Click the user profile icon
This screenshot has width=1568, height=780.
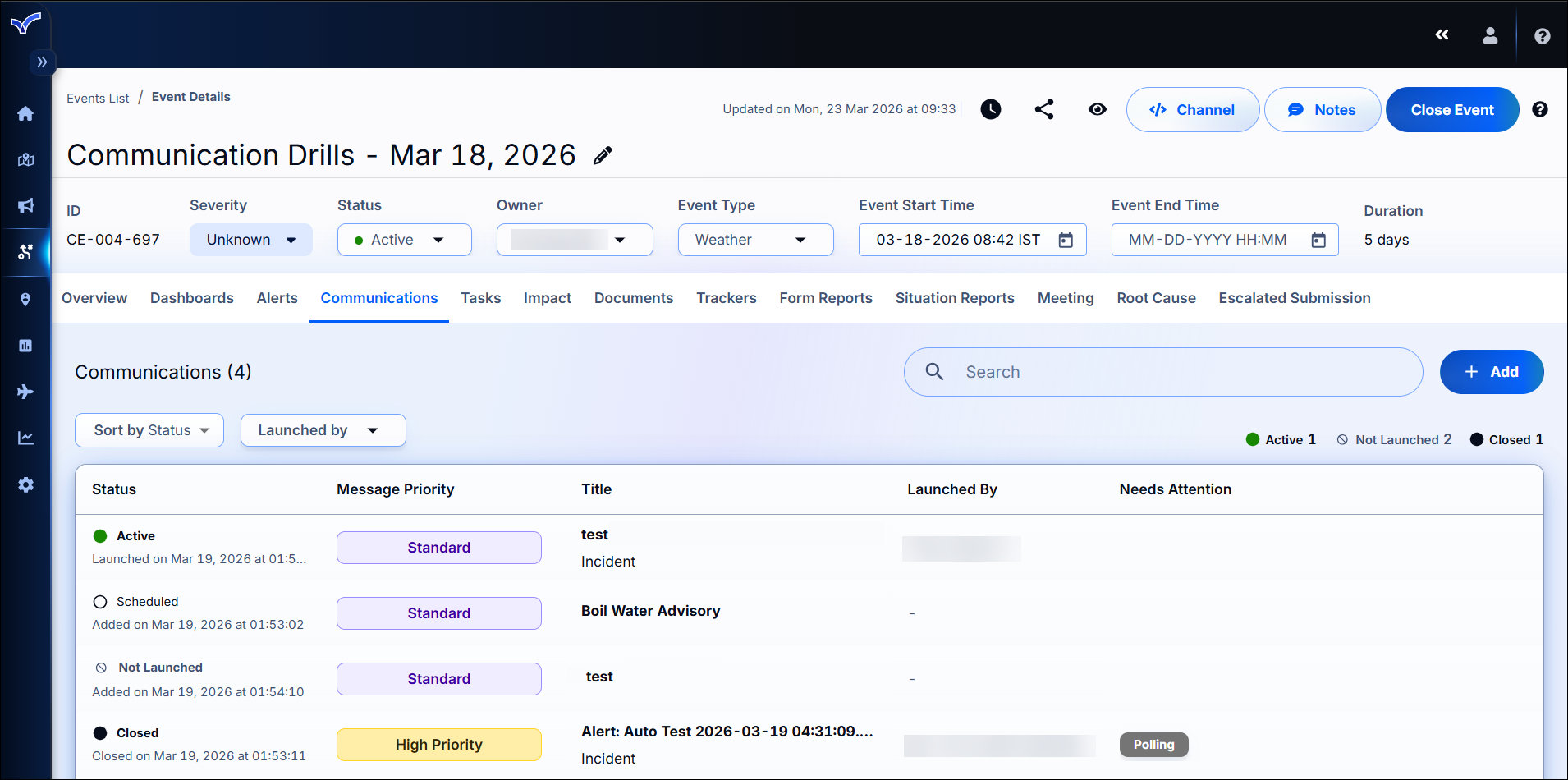coord(1490,35)
